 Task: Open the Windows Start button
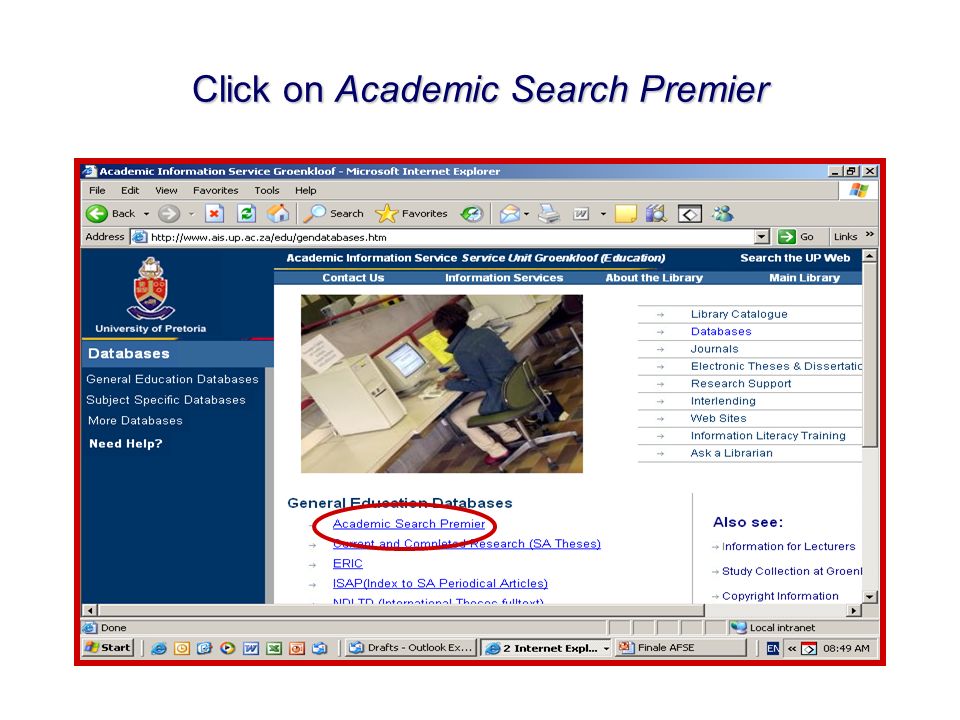107,648
